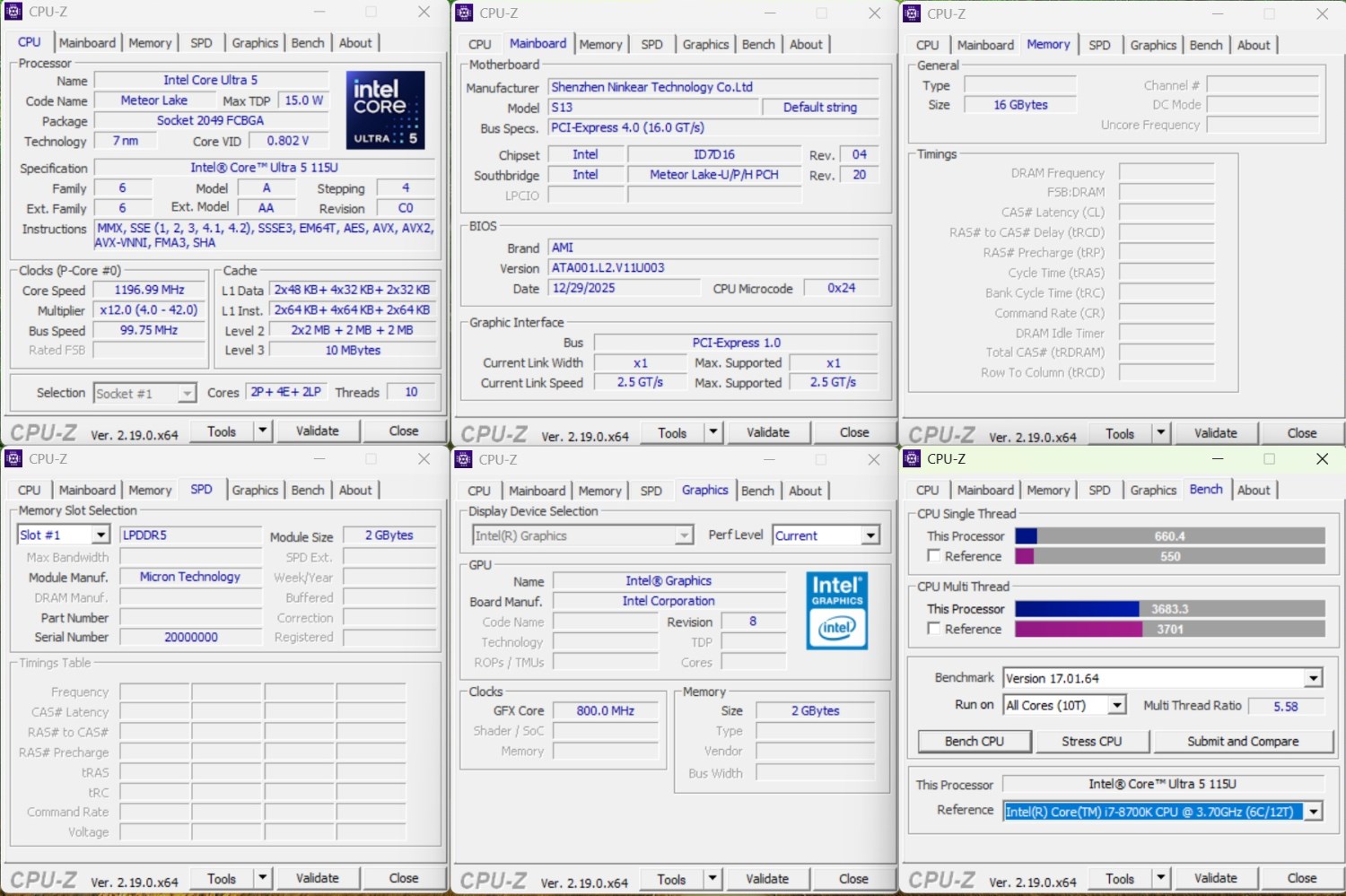This screenshot has height=896, width=1346.
Task: Select the Bench tab in the Mainboard window
Action: click(757, 44)
